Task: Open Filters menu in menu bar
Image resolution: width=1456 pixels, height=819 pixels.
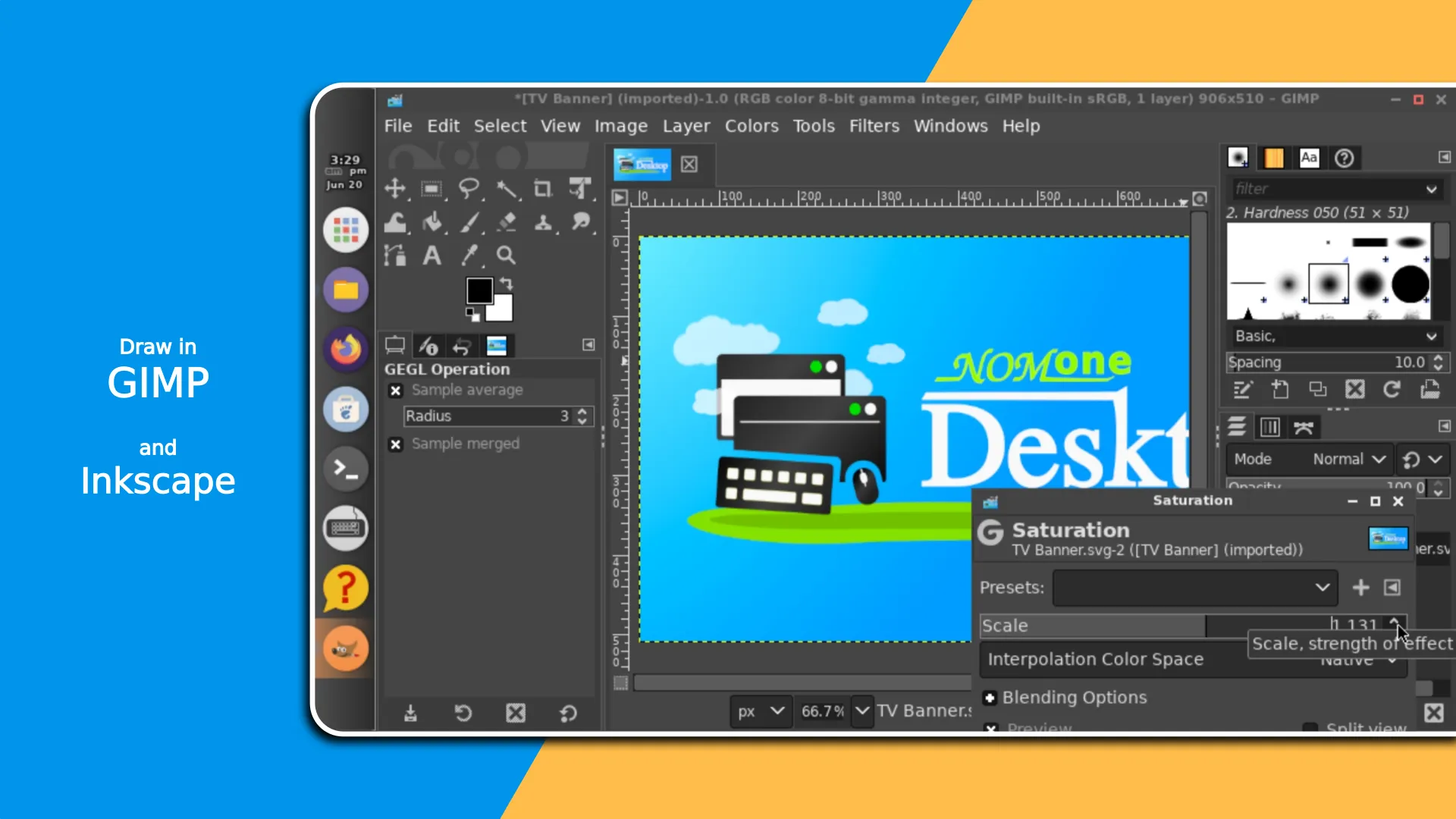Action: coord(871,126)
